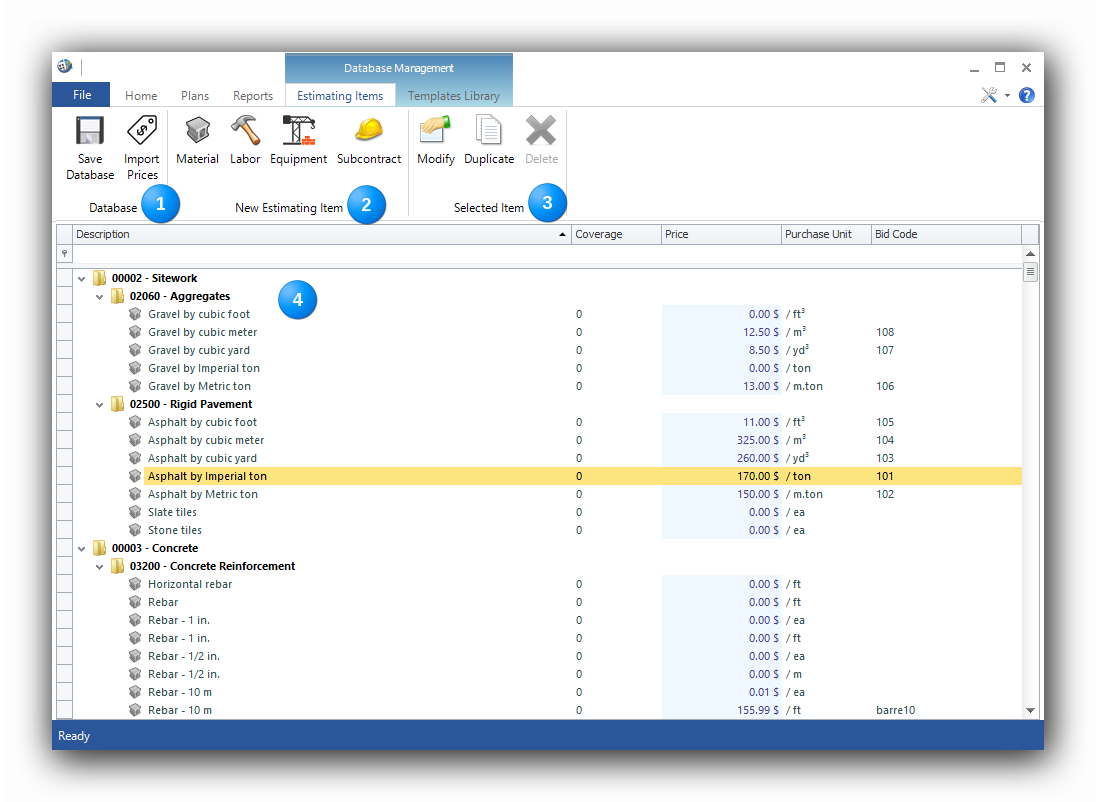Collapse the 03200 - Concrete Reinforcement group

pyautogui.click(x=100, y=567)
